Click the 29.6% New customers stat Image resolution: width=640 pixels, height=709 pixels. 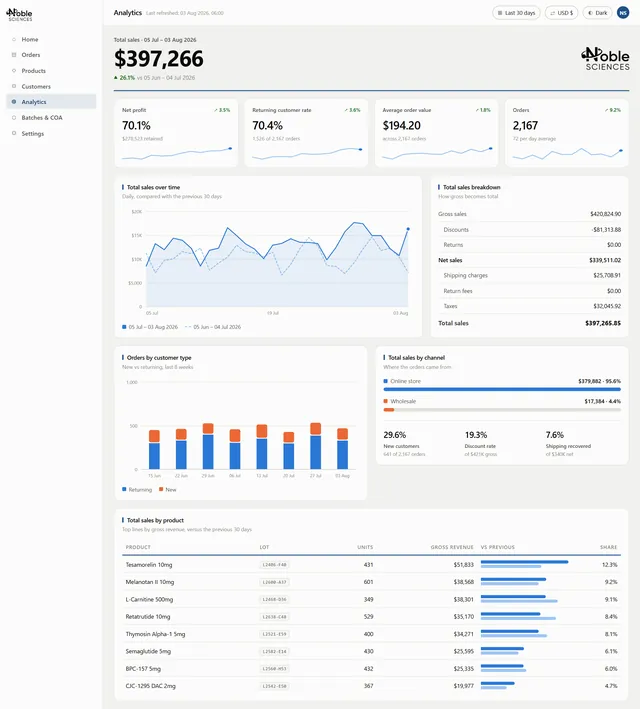click(x=404, y=444)
